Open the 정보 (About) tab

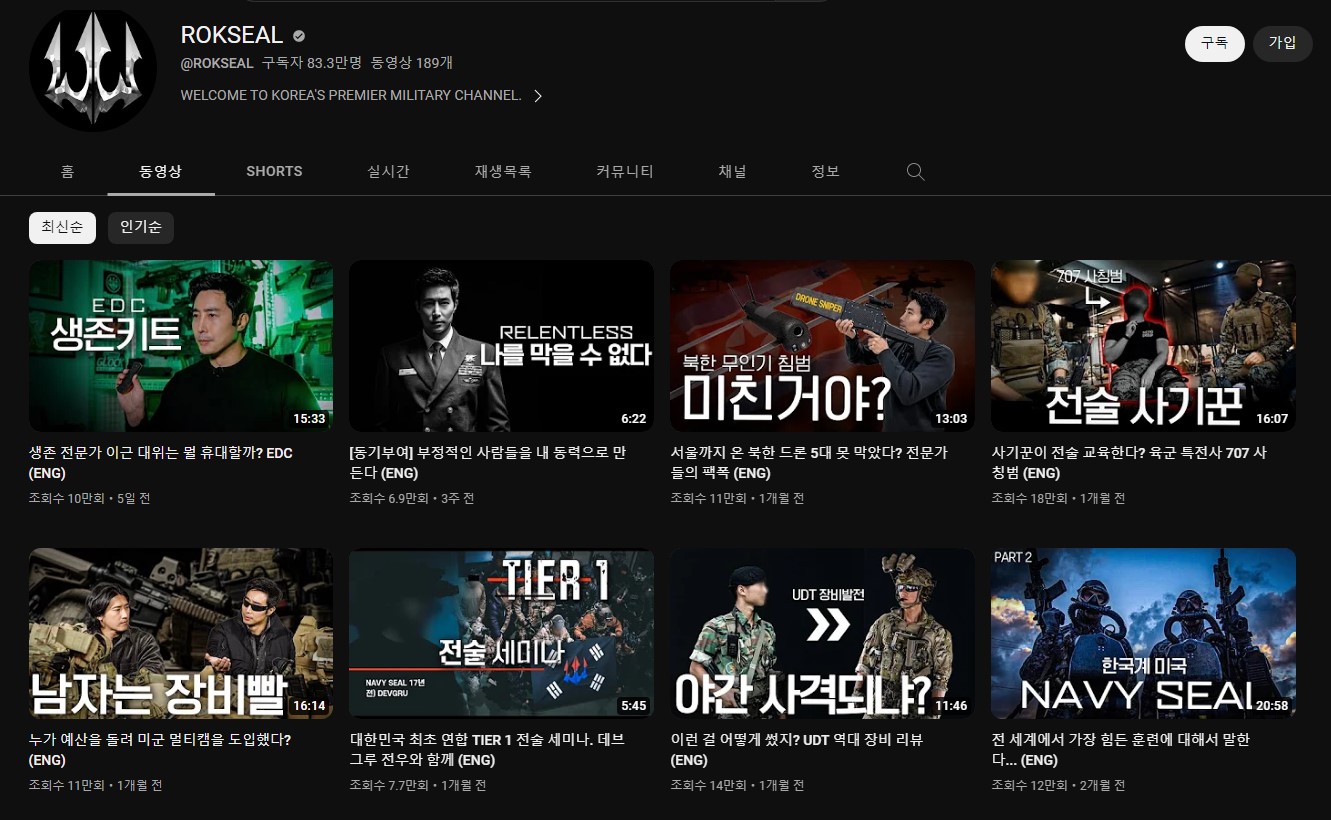pyautogui.click(x=825, y=171)
